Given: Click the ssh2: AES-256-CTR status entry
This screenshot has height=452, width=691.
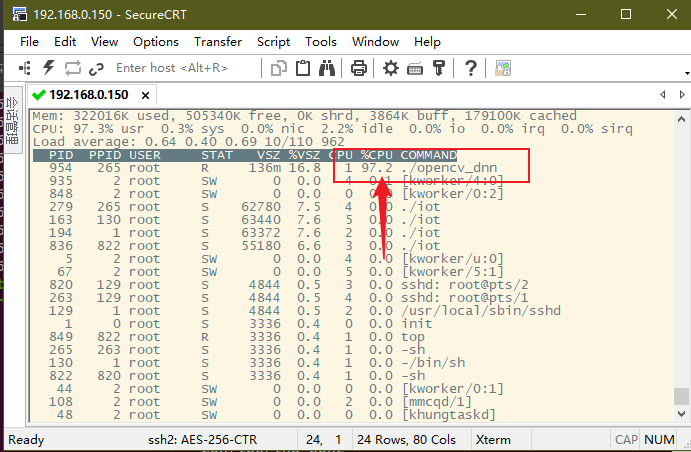Looking at the screenshot, I should 202,440.
